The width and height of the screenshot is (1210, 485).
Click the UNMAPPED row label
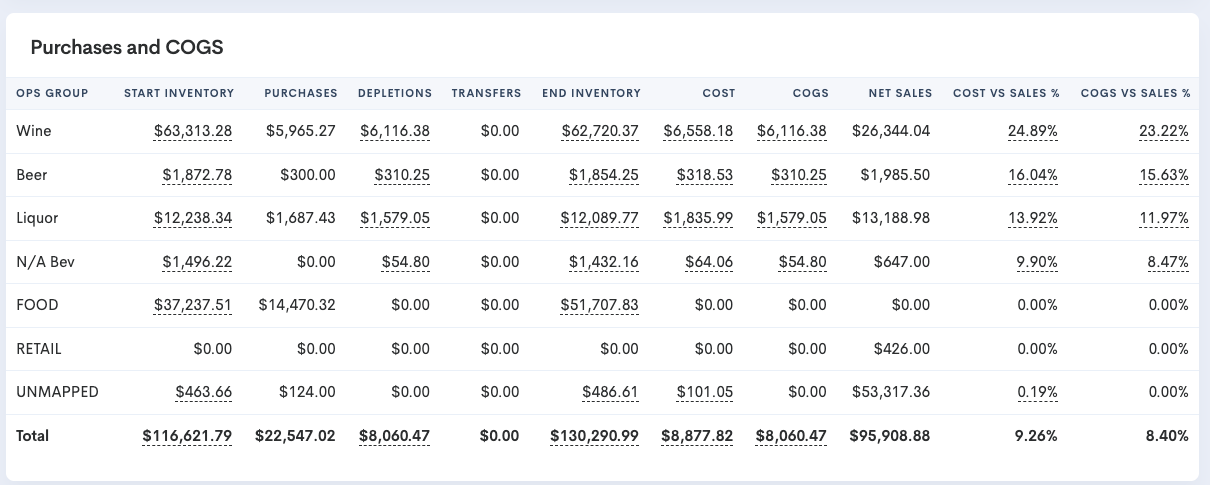(58, 392)
